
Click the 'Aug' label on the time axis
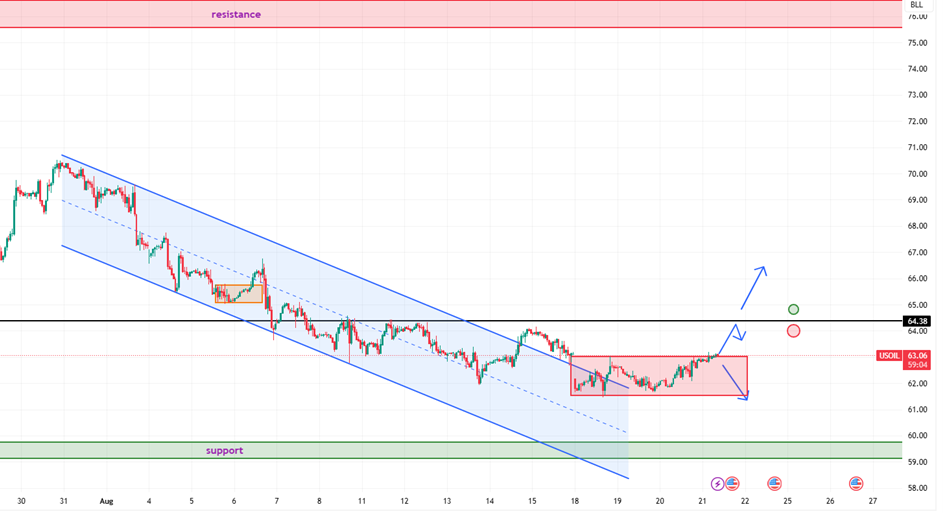107,501
